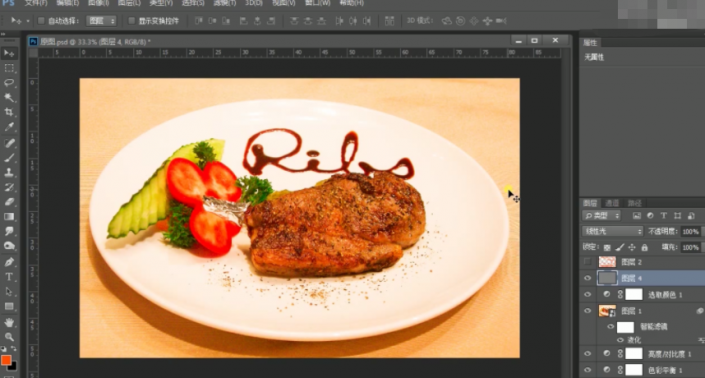The image size is (705, 378).
Task: Select the Lasso tool
Action: [9, 83]
